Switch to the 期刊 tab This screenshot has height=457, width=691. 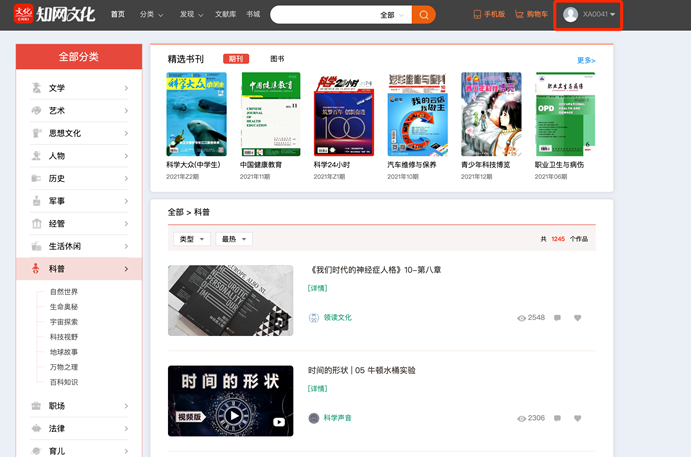[236, 59]
